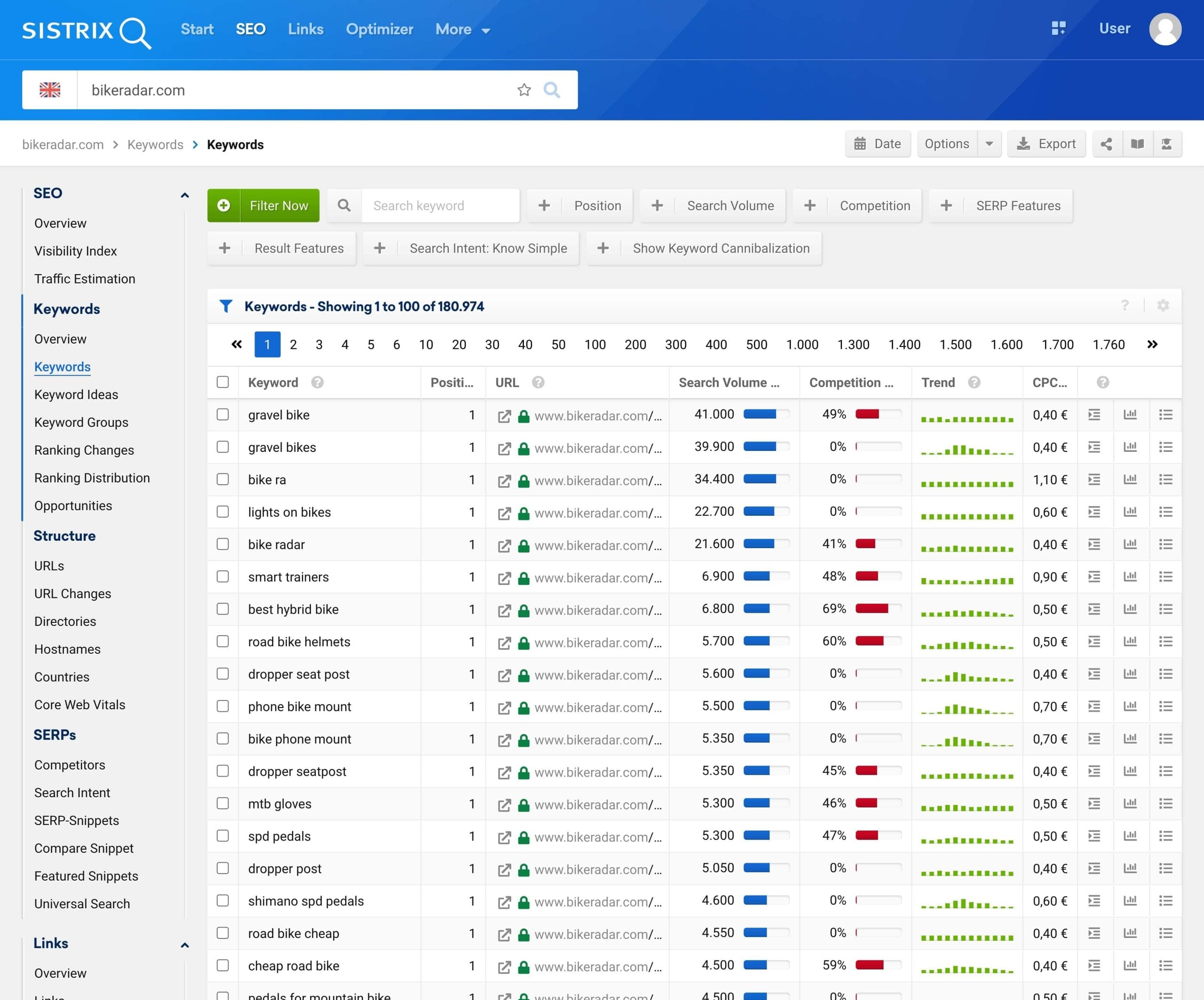Viewport: 1204px width, 1000px height.
Task: Collapse the SEO sidebar section
Action: (184, 195)
